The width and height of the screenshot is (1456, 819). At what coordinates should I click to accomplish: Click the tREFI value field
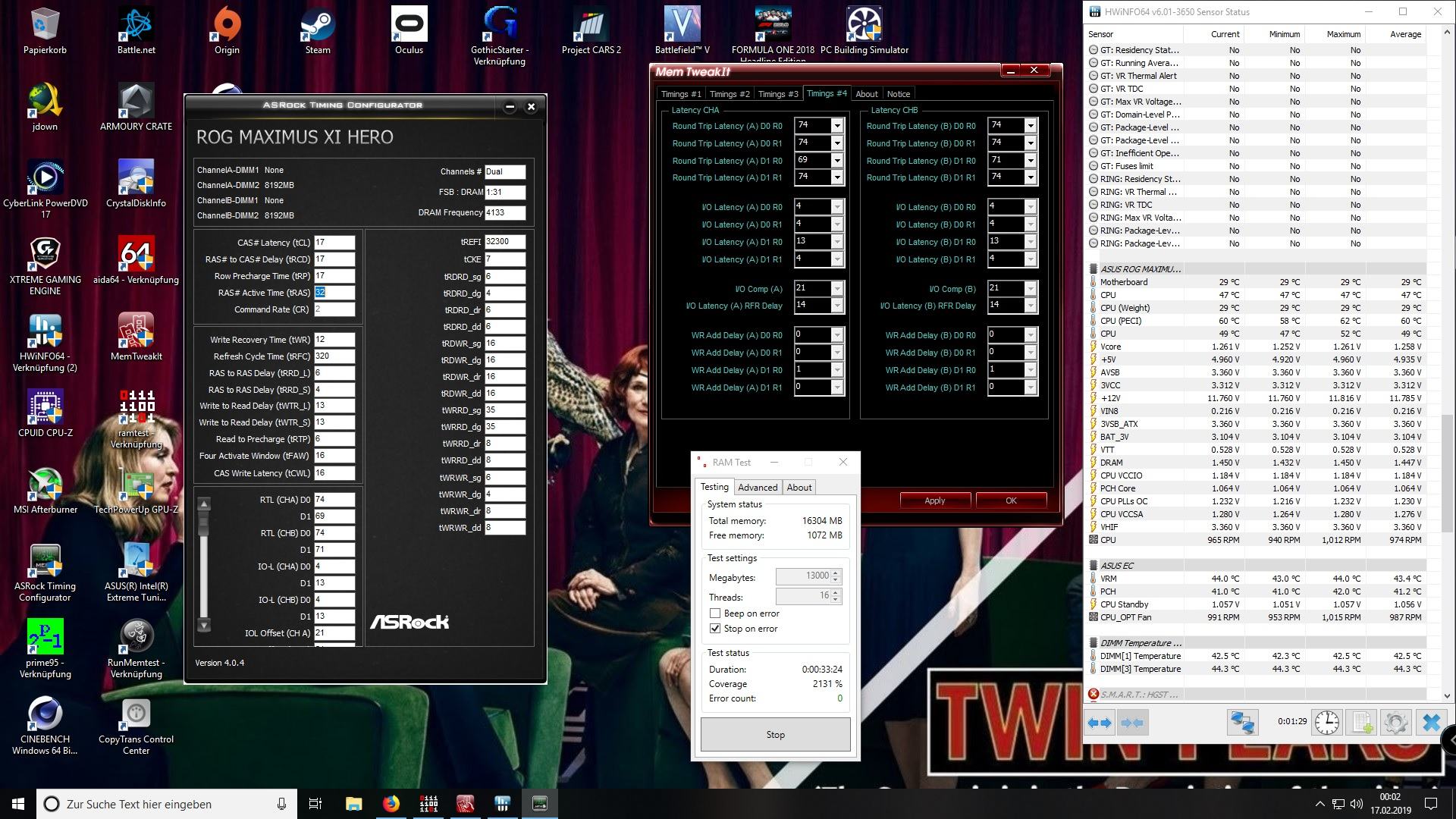pos(505,242)
